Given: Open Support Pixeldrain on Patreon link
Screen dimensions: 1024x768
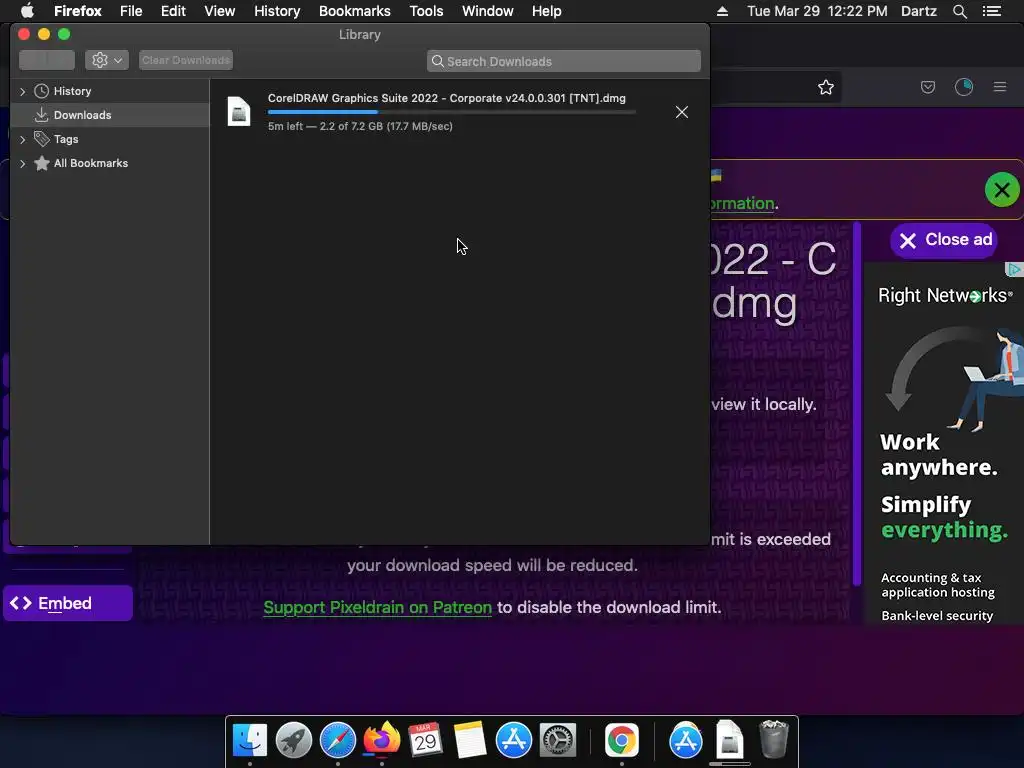Looking at the screenshot, I should coord(377,607).
